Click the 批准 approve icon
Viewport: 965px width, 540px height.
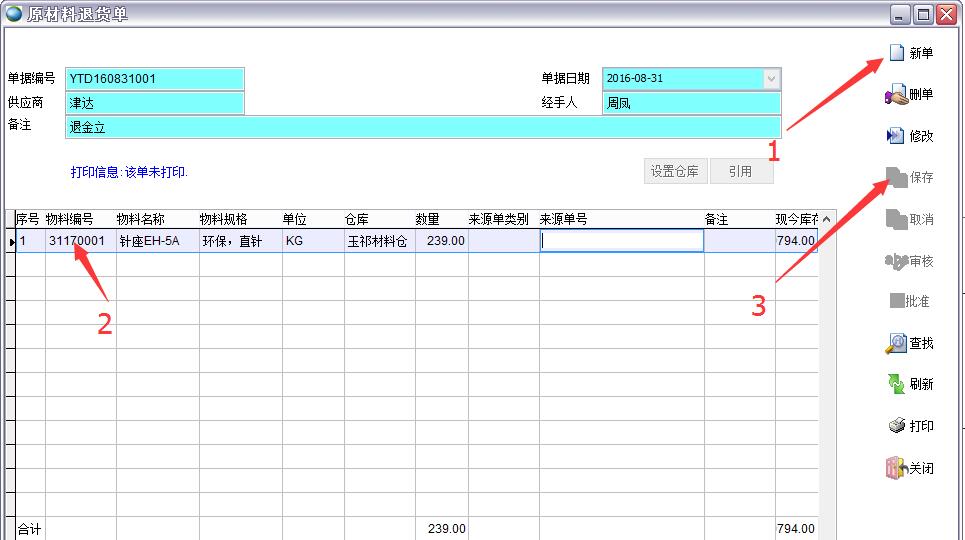[896, 301]
